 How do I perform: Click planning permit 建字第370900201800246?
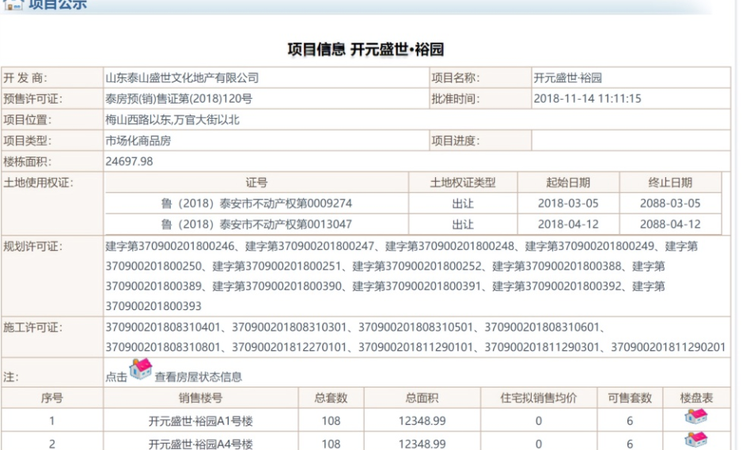170,246
